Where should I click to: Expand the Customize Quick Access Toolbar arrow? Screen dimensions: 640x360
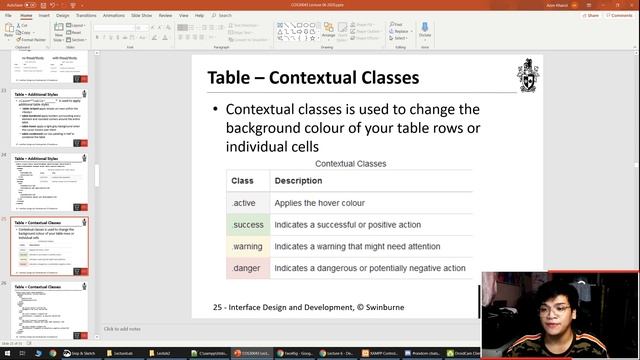point(82,5)
